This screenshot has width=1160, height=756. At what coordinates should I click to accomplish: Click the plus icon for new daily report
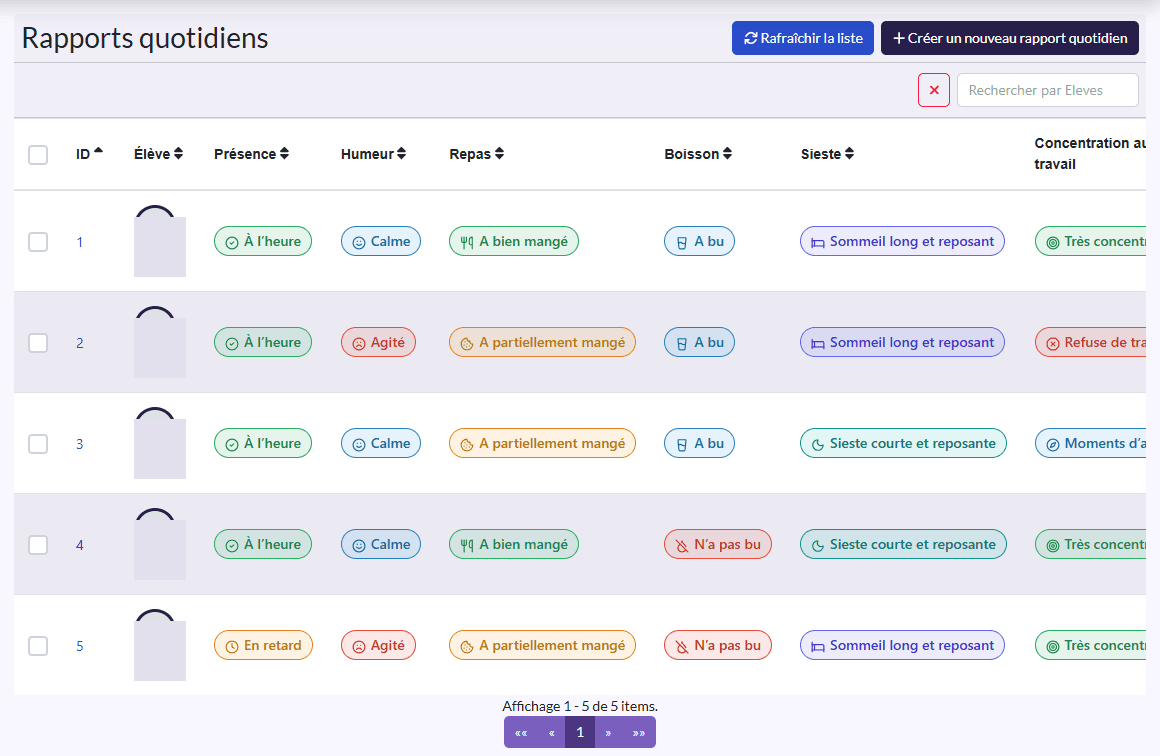pos(899,38)
